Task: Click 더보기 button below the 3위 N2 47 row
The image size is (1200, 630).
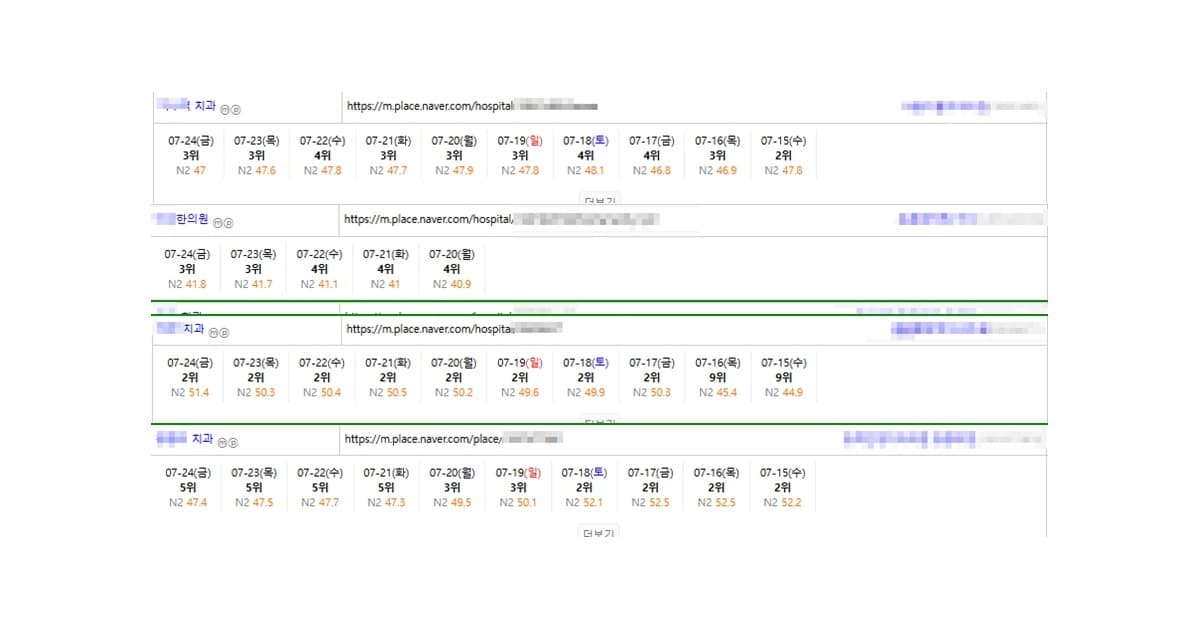Action: click(x=598, y=199)
